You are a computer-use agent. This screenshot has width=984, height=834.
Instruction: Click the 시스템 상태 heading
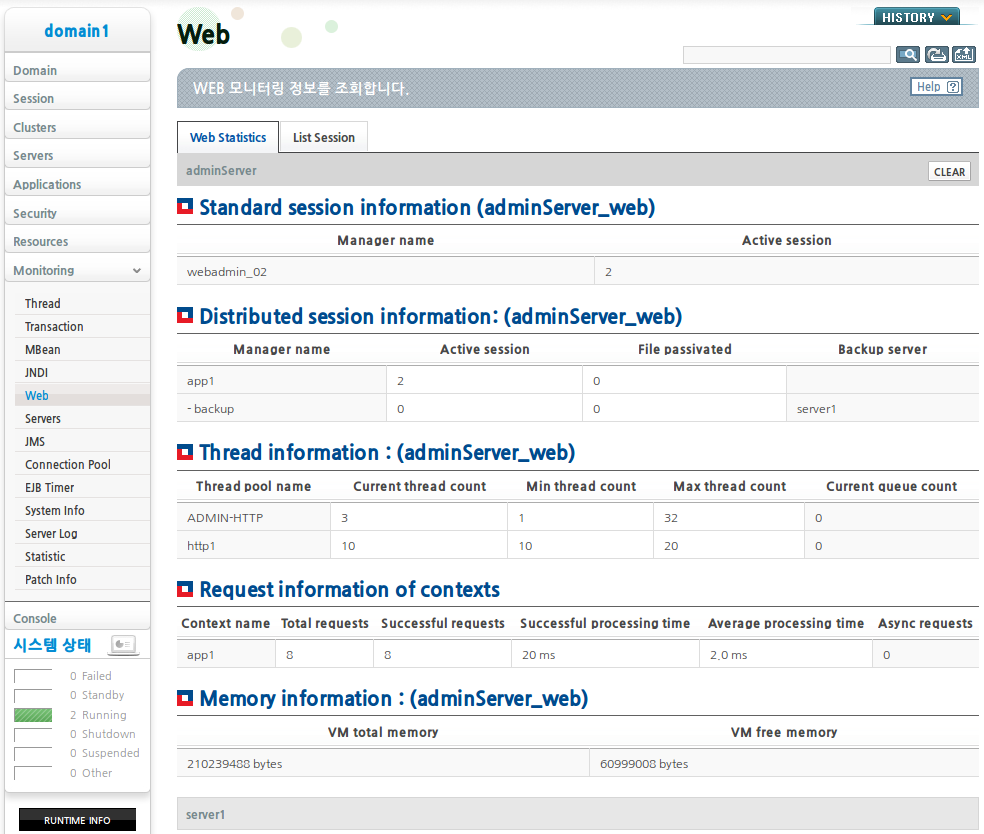click(x=52, y=645)
